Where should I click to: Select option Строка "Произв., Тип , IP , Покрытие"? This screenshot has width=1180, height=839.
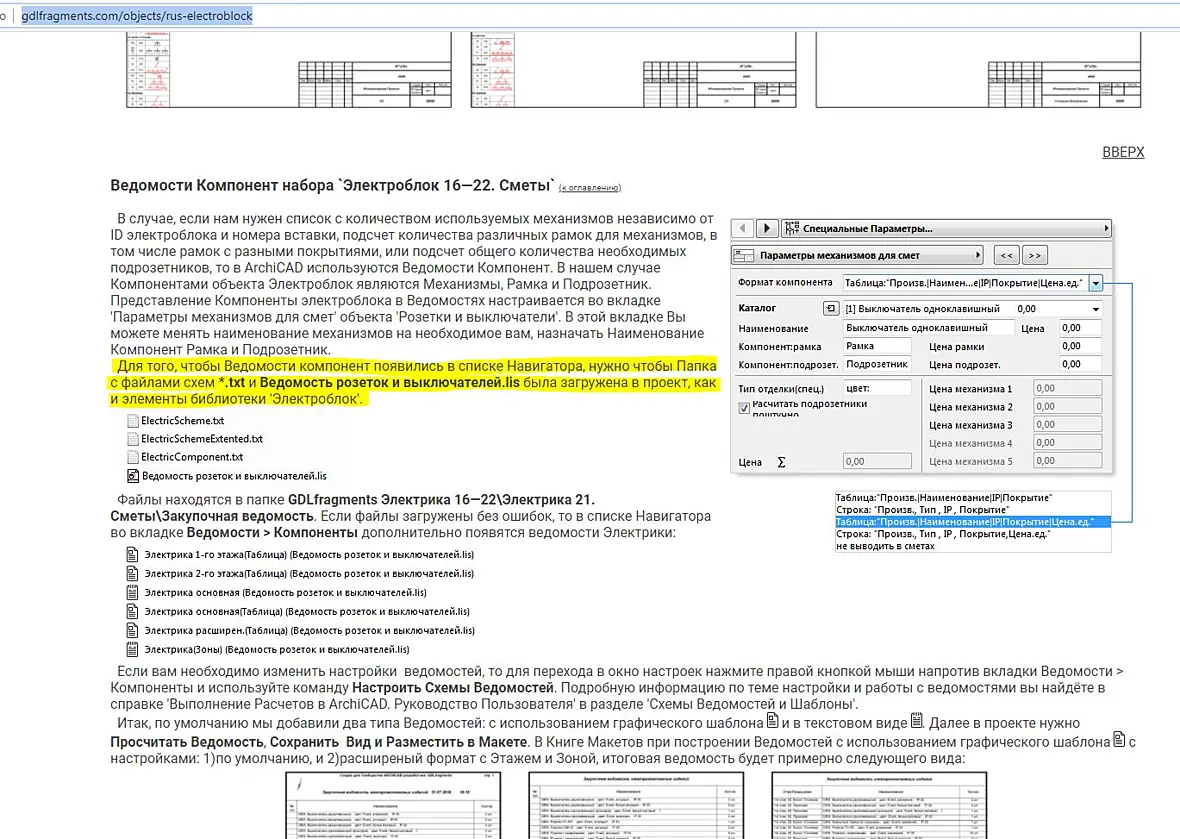pyautogui.click(x=972, y=509)
